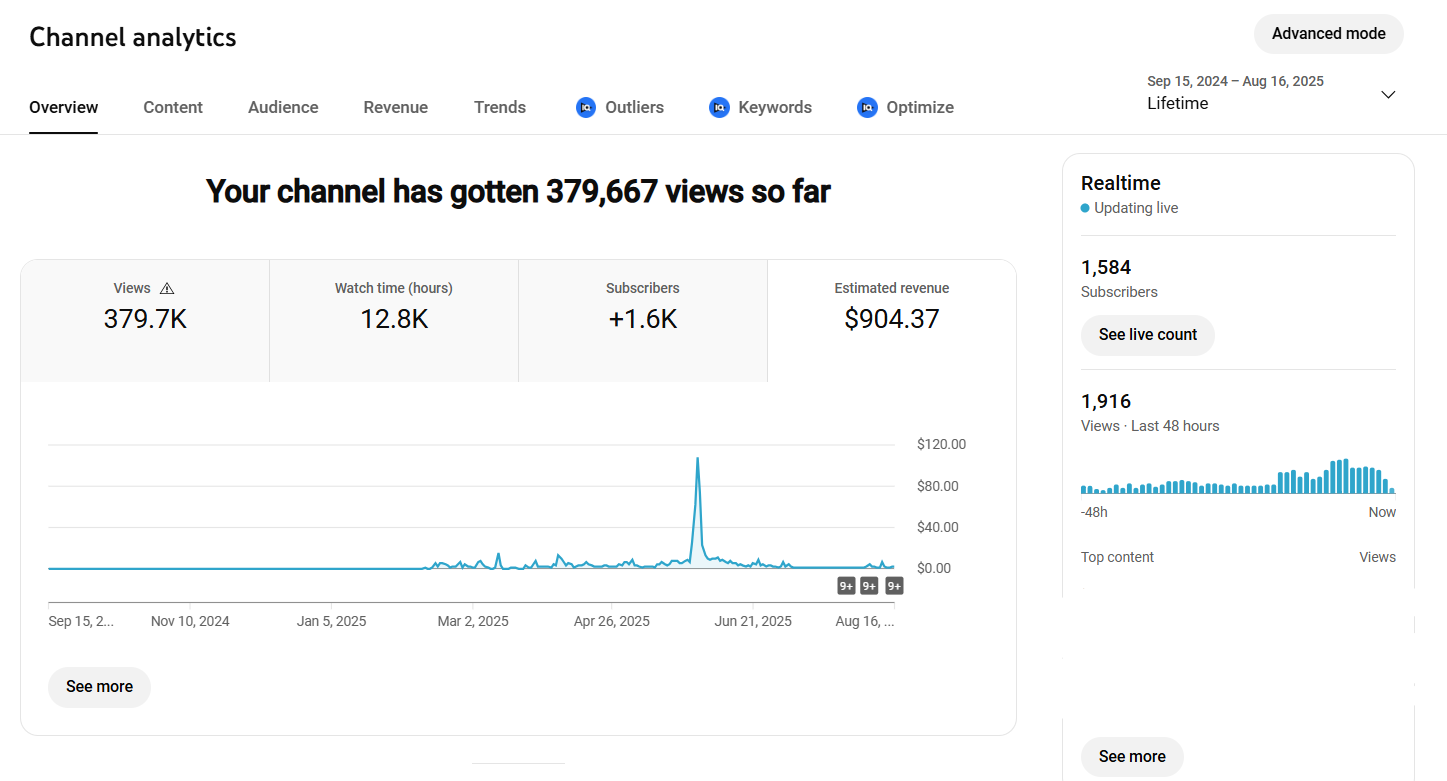This screenshot has width=1447, height=781.
Task: Open the rightmost 9+ video marker on chart
Action: pyautogui.click(x=894, y=586)
